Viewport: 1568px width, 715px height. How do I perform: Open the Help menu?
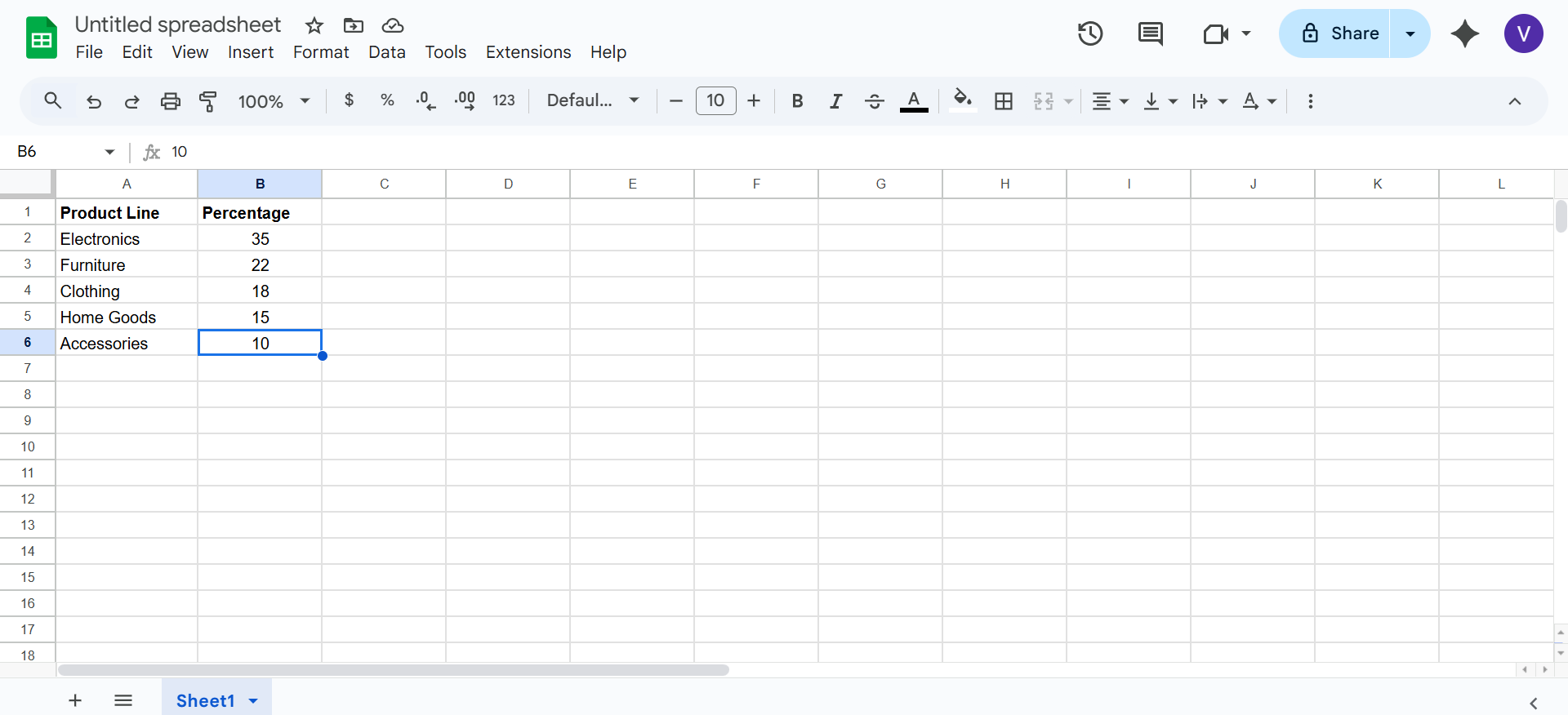click(x=608, y=52)
